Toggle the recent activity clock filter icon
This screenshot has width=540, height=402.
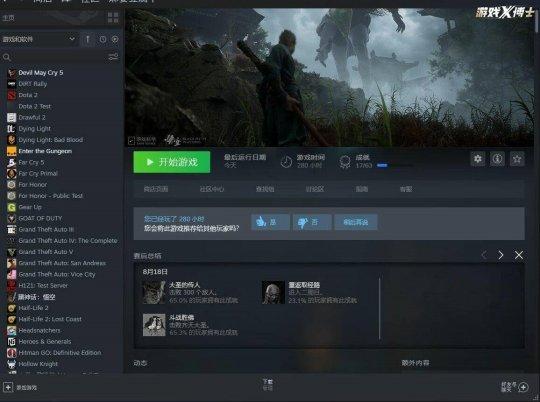coord(103,39)
